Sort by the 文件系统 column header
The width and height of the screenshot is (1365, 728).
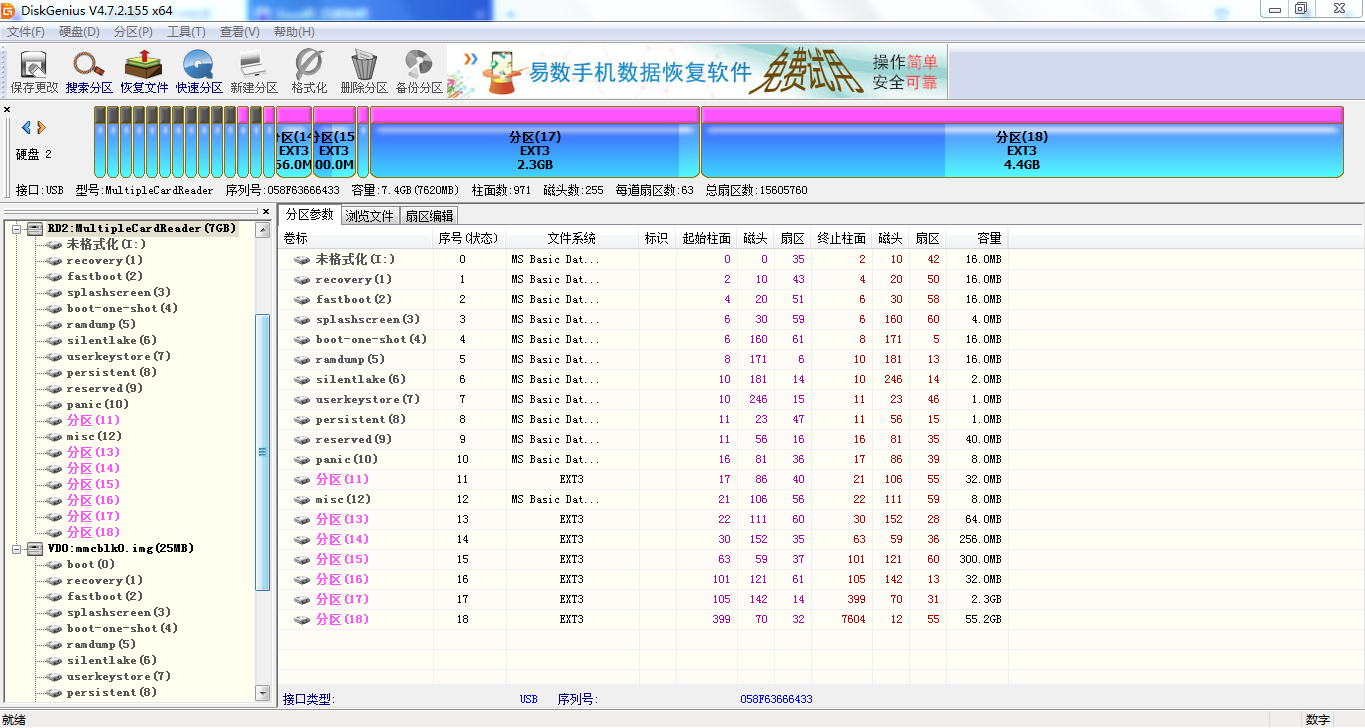572,238
